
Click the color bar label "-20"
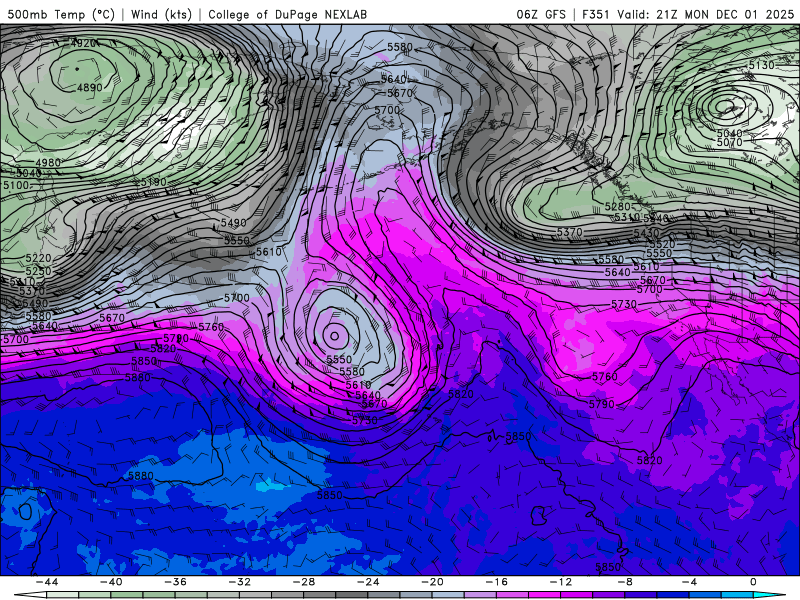point(432,582)
